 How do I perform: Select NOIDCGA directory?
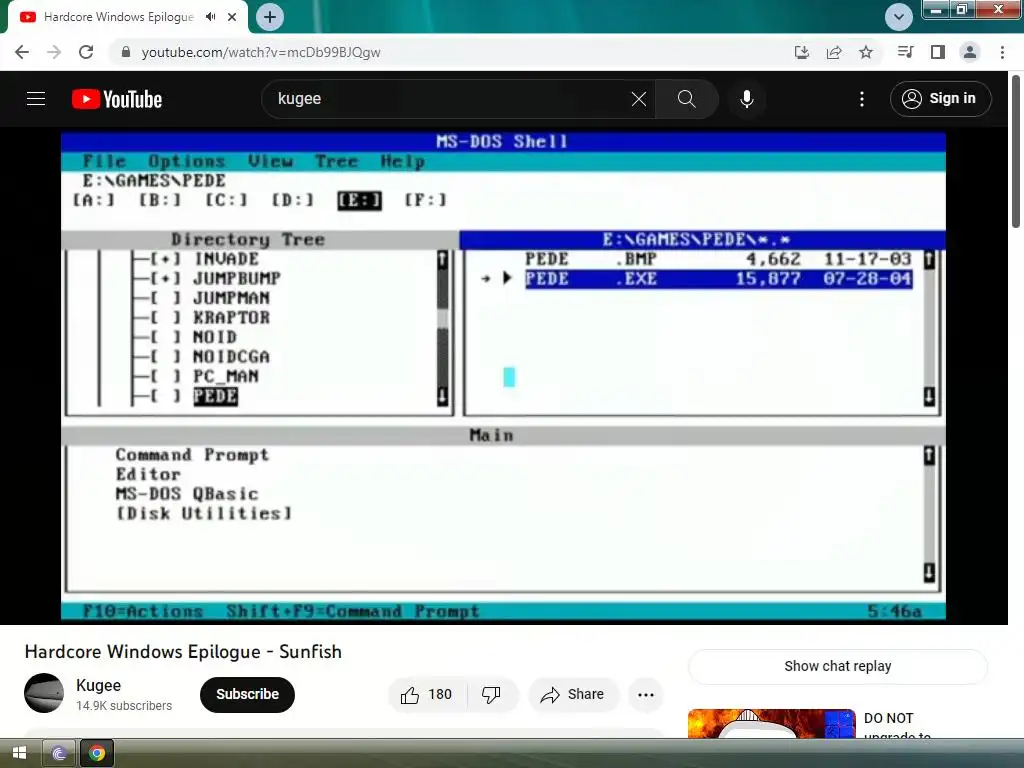click(x=231, y=357)
